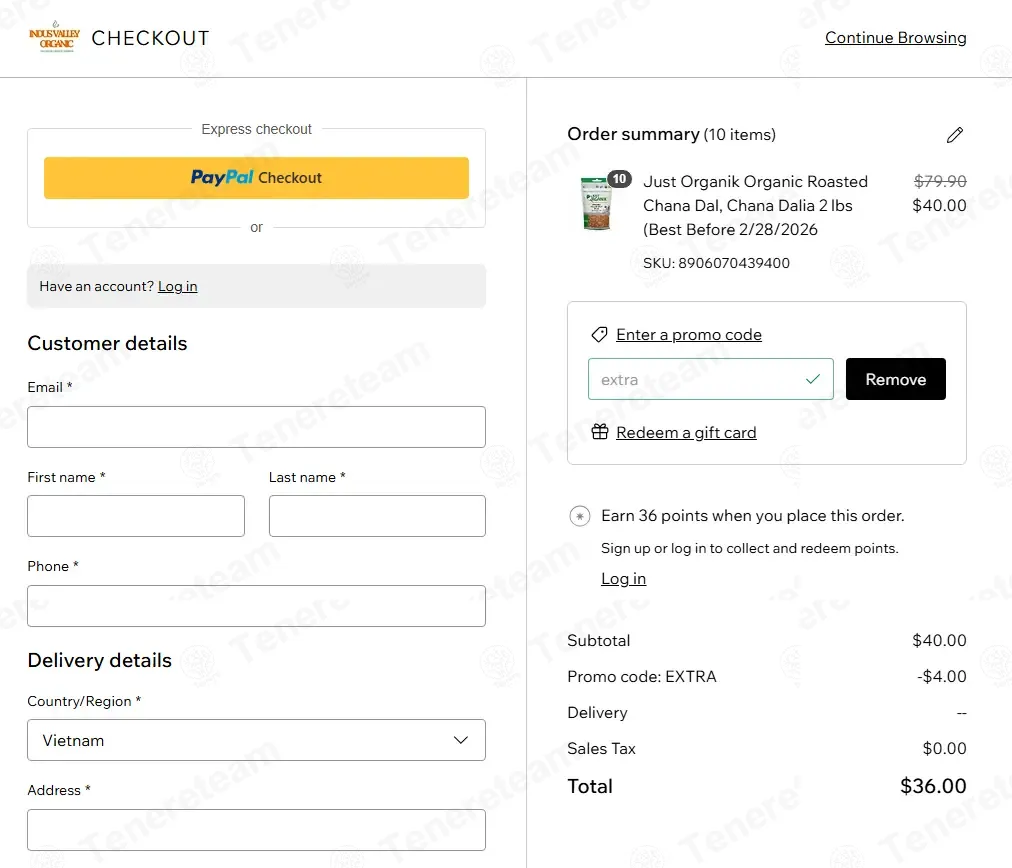The width and height of the screenshot is (1012, 868).
Task: Open Continue Browsing link
Action: coord(895,37)
